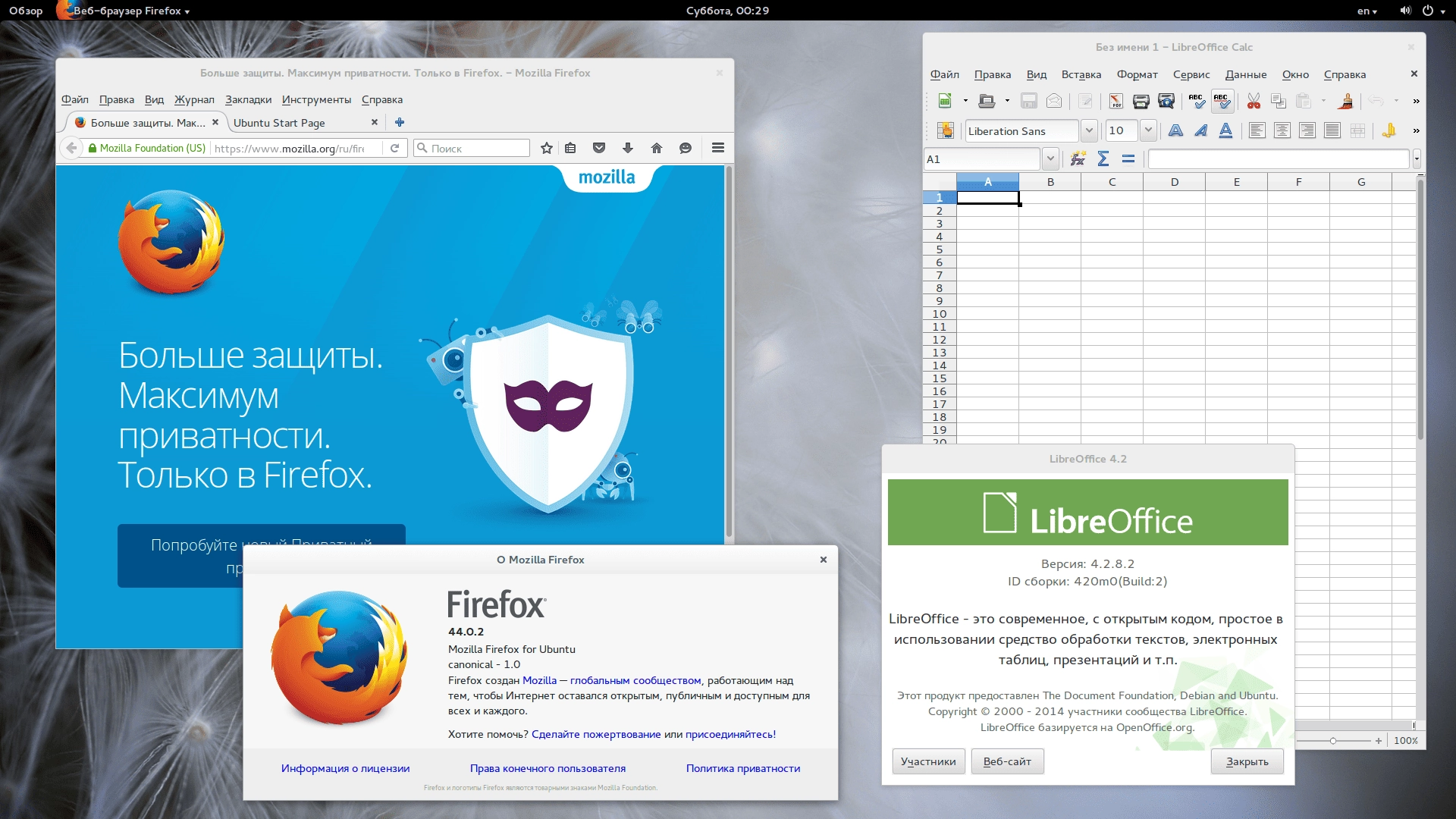Click the Sum sigma icon in Calc
This screenshot has width=1456, height=819.
pyautogui.click(x=1103, y=158)
